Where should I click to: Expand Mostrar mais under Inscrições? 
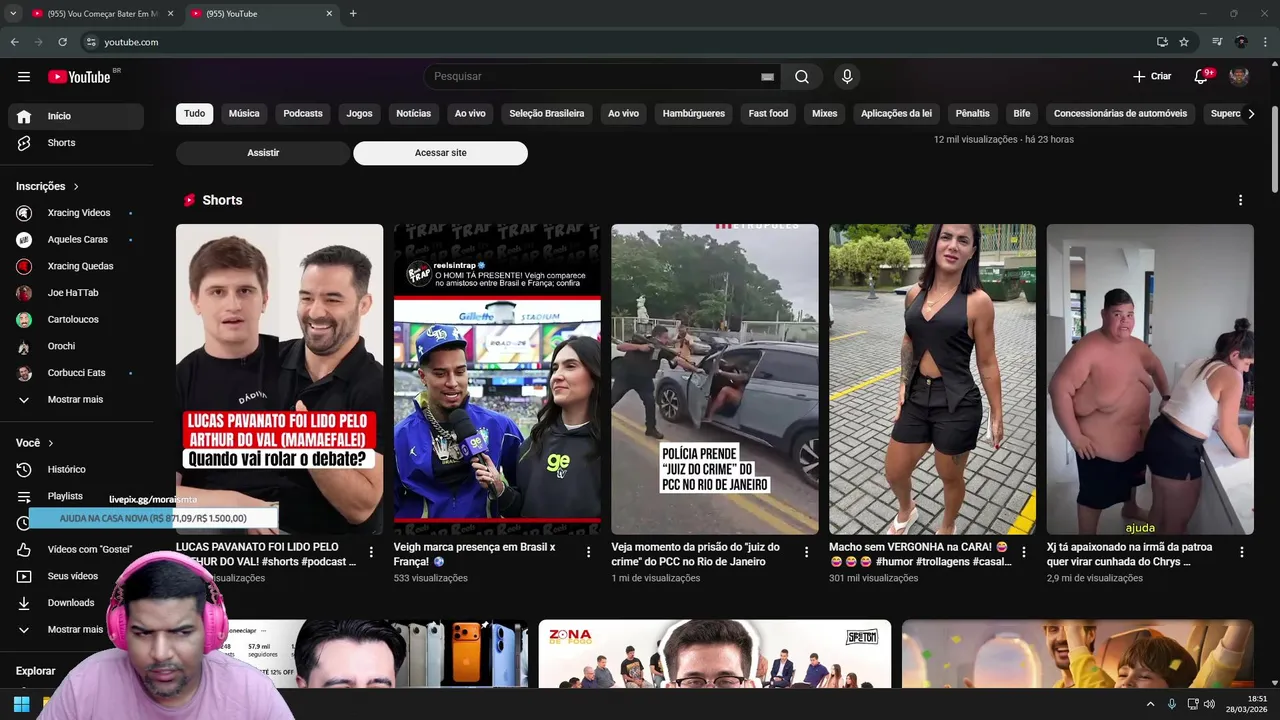click(75, 399)
